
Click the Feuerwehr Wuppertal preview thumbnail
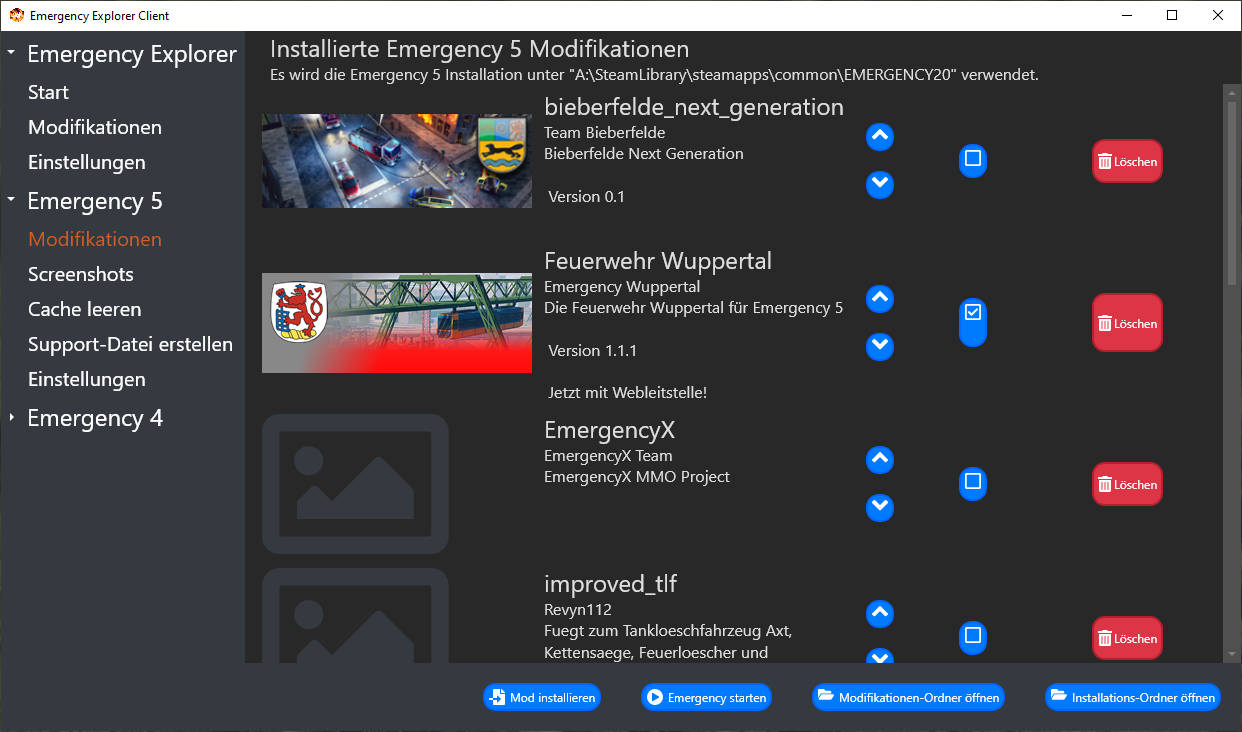[x=397, y=323]
